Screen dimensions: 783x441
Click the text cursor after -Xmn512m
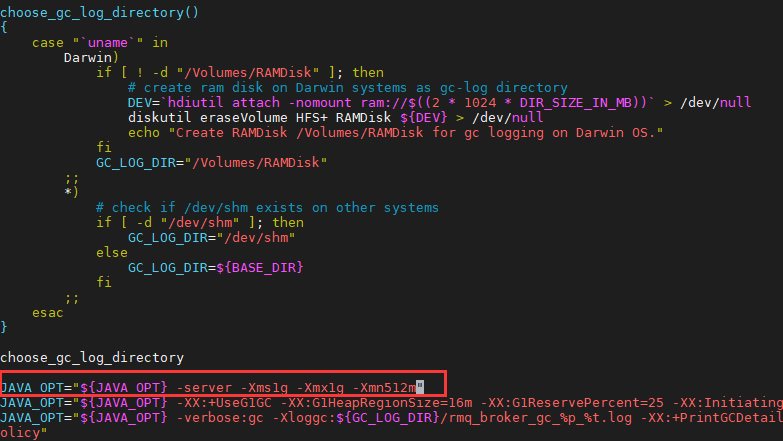click(421, 387)
